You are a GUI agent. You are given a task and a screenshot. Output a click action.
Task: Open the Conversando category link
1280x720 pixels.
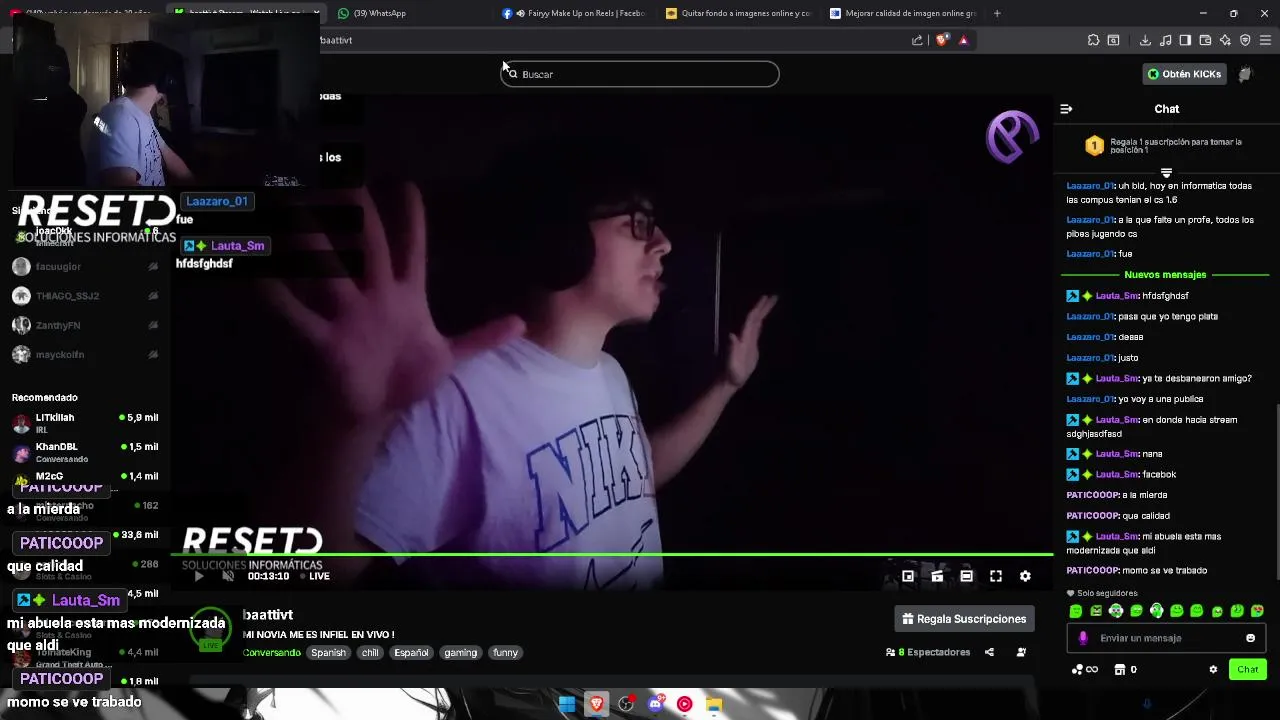click(x=271, y=653)
